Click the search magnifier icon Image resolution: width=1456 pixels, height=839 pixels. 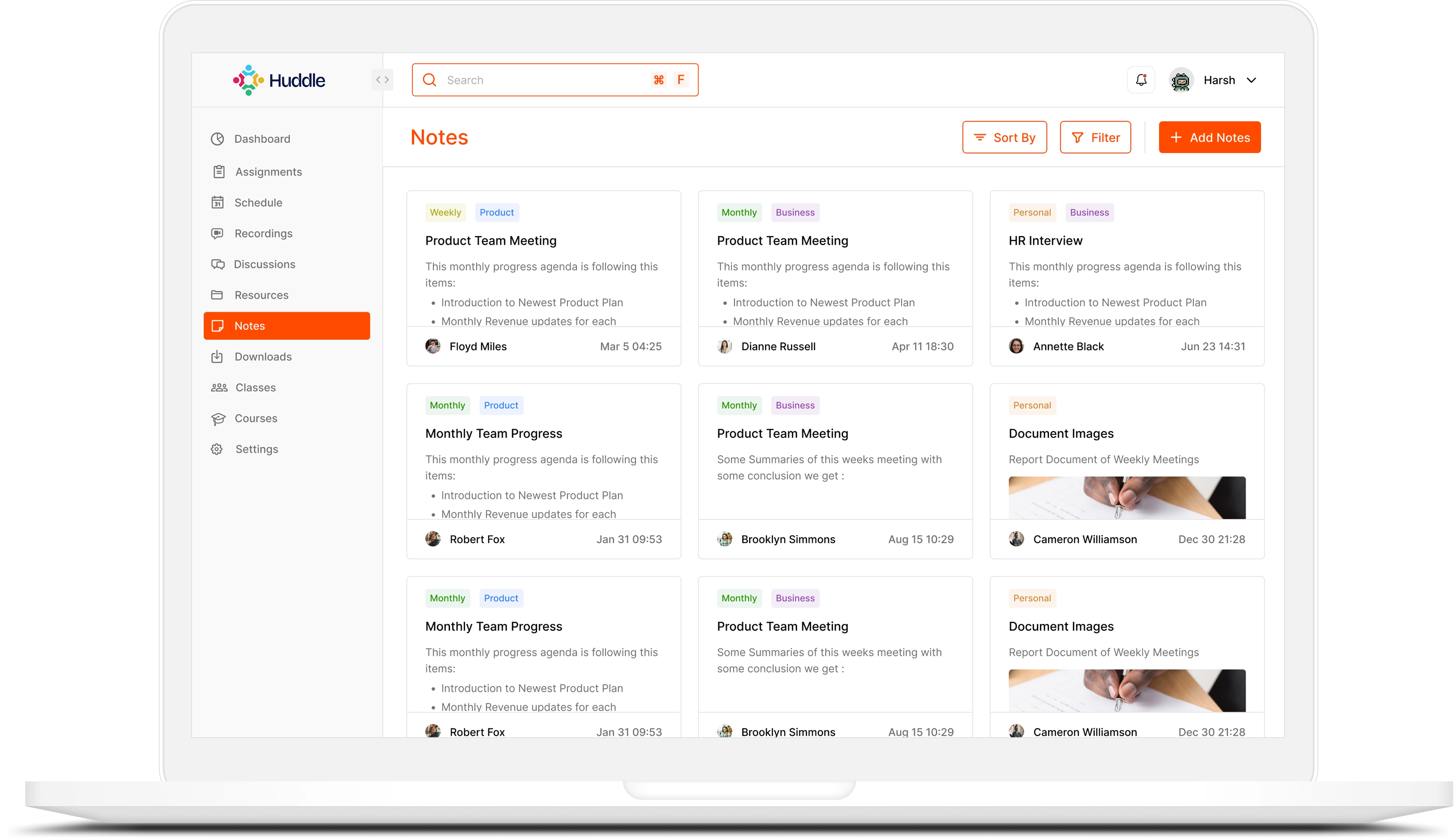coord(429,80)
